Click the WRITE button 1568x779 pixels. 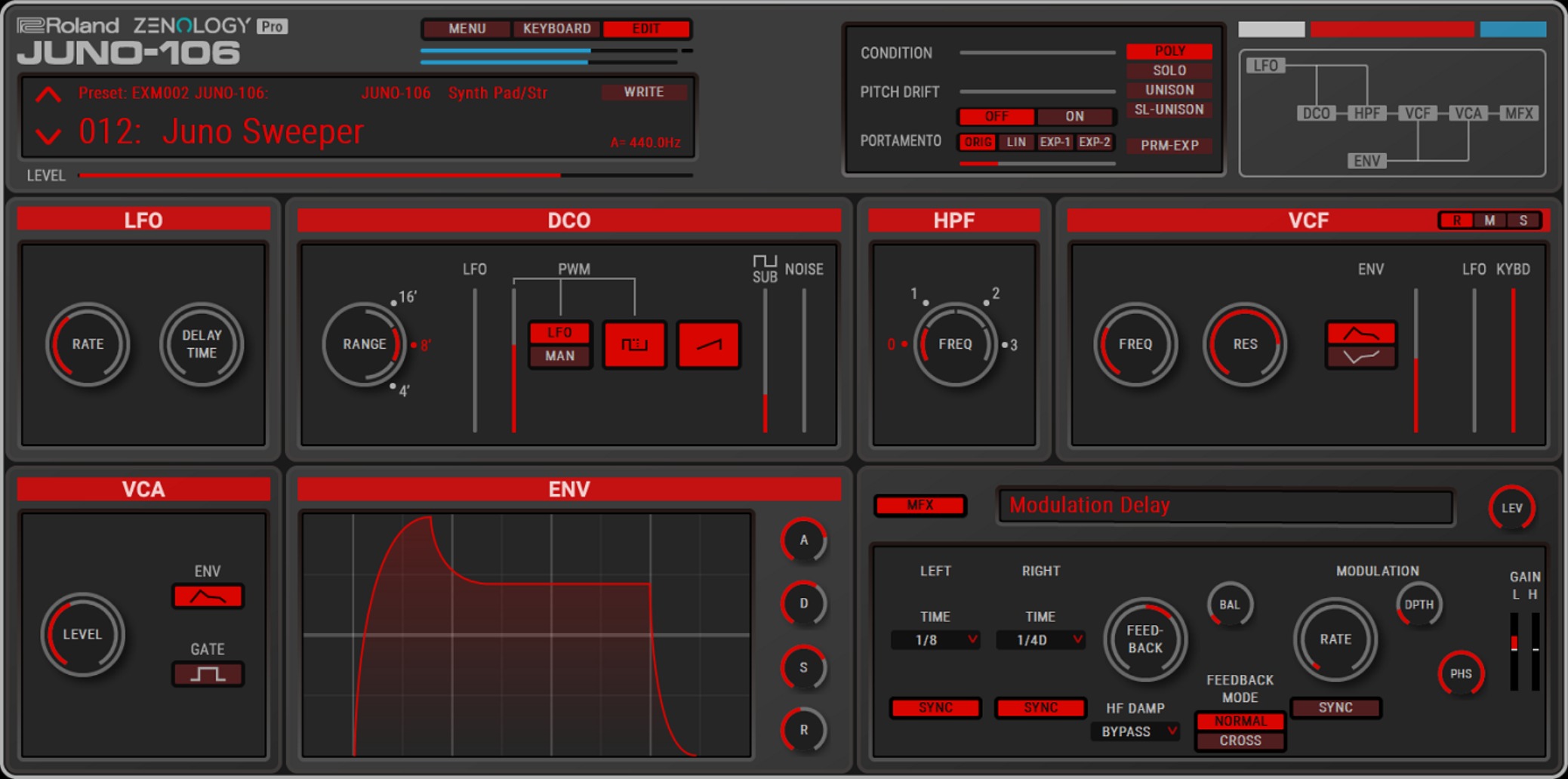(644, 92)
